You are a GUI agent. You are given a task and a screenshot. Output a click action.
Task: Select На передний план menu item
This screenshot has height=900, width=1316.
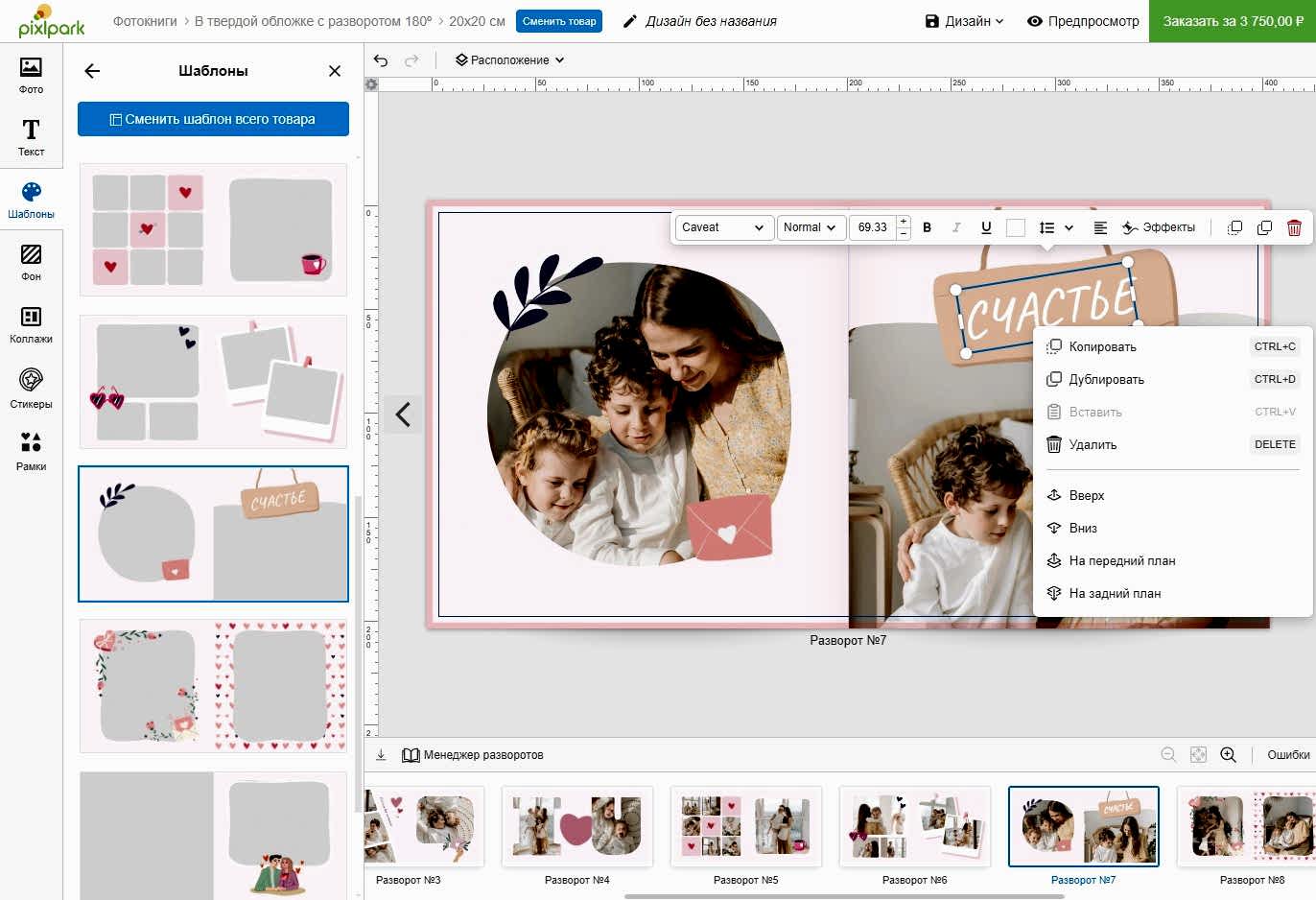(x=1121, y=560)
